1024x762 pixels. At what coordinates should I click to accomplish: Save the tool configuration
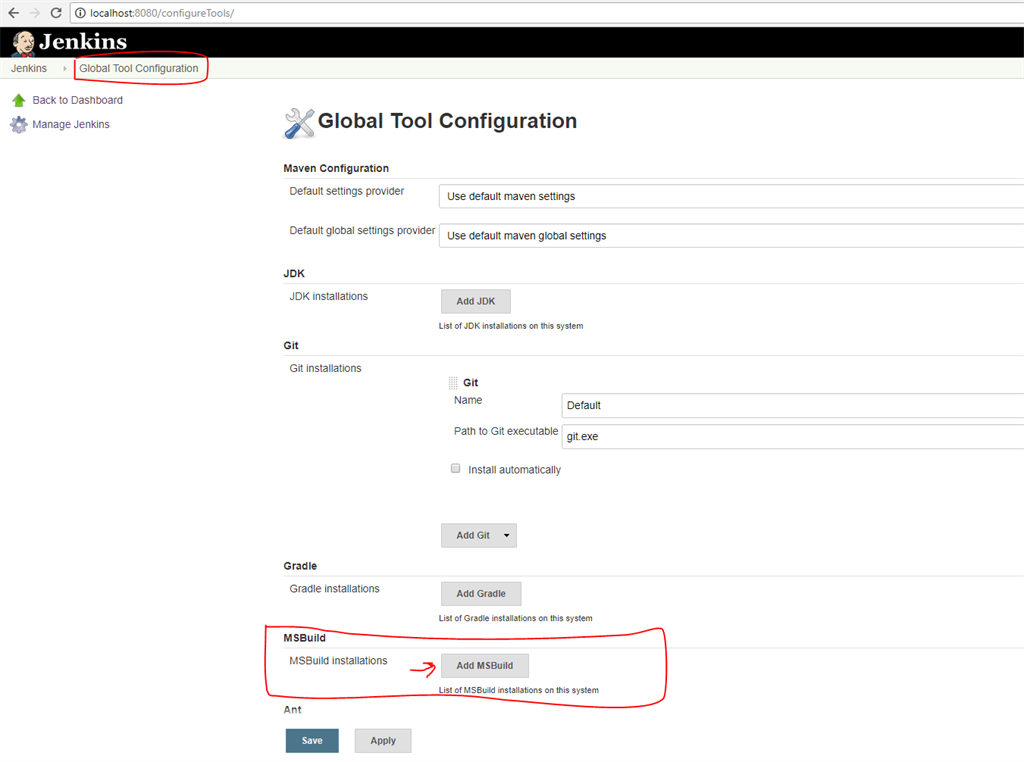[312, 741]
